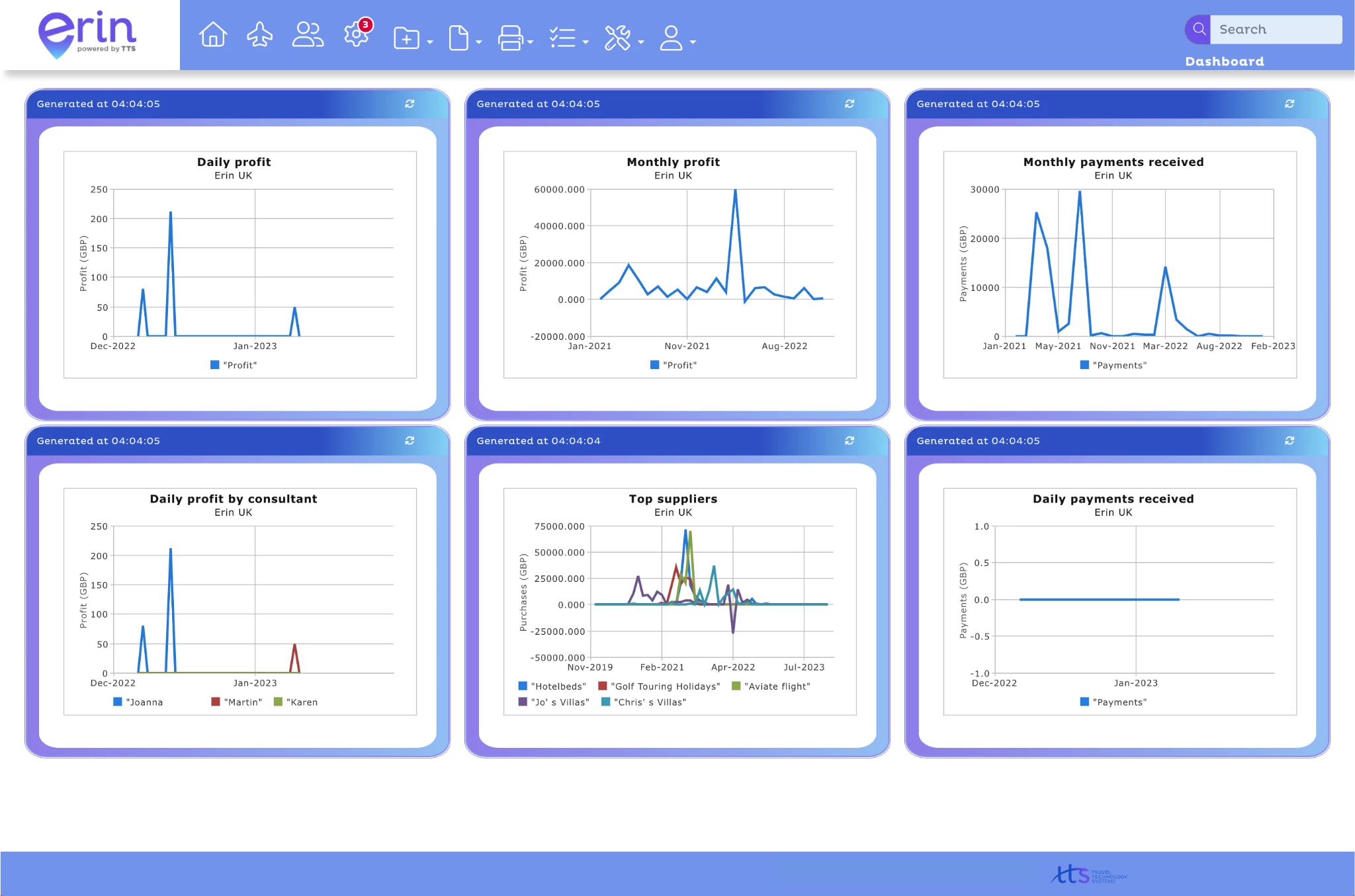This screenshot has width=1355, height=896.
Task: Refresh the Monthly profit chart
Action: (850, 104)
